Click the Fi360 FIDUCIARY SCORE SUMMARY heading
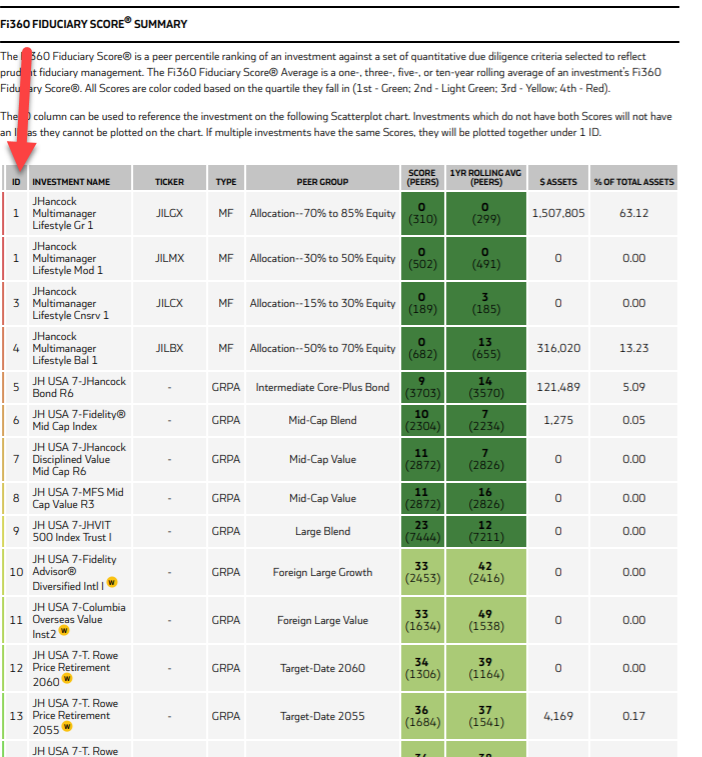Screen dimensions: 702x757 (x=94, y=23)
